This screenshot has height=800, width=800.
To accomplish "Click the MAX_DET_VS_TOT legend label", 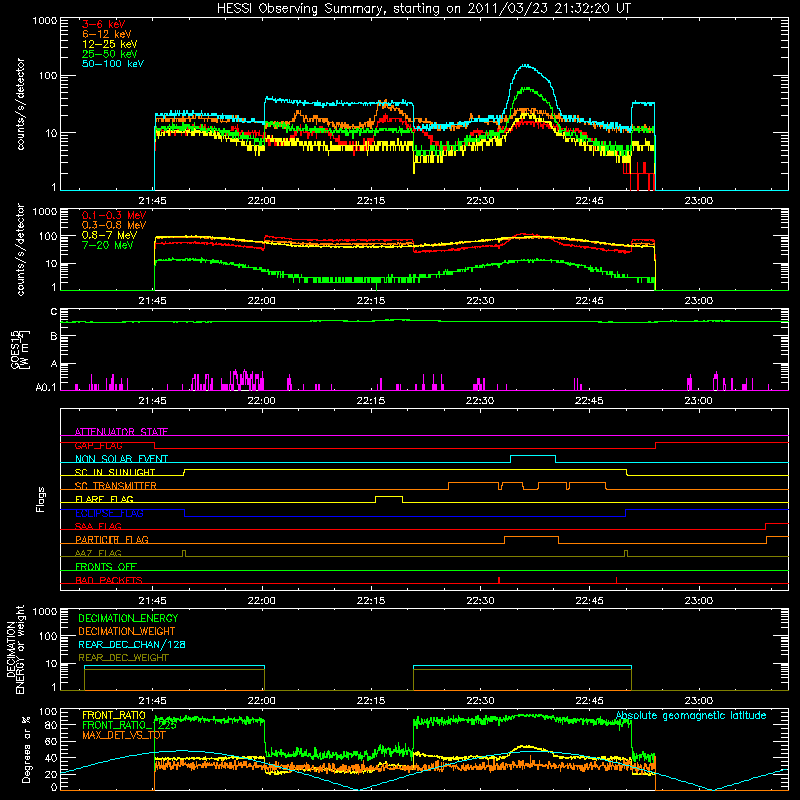I will pos(123,735).
